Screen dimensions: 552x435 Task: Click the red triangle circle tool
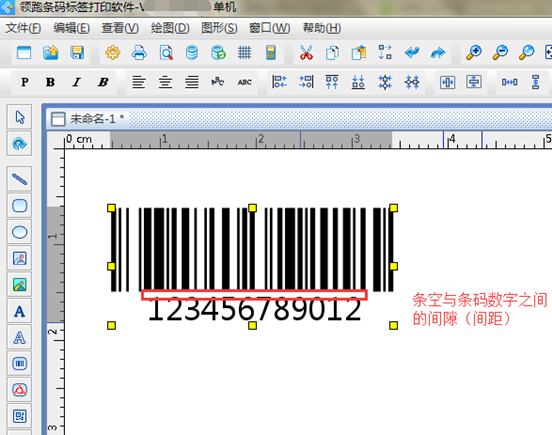19,390
